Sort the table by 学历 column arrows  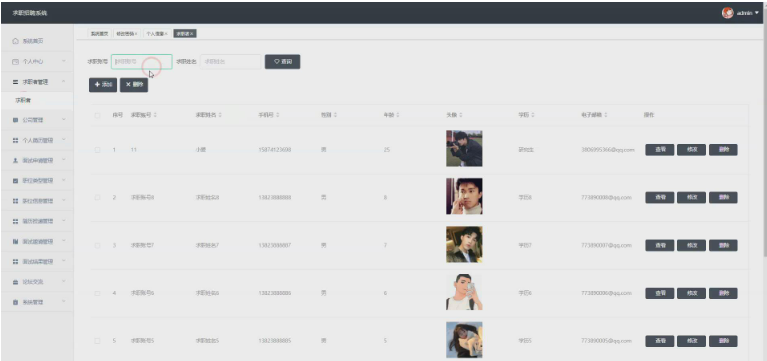(x=532, y=115)
